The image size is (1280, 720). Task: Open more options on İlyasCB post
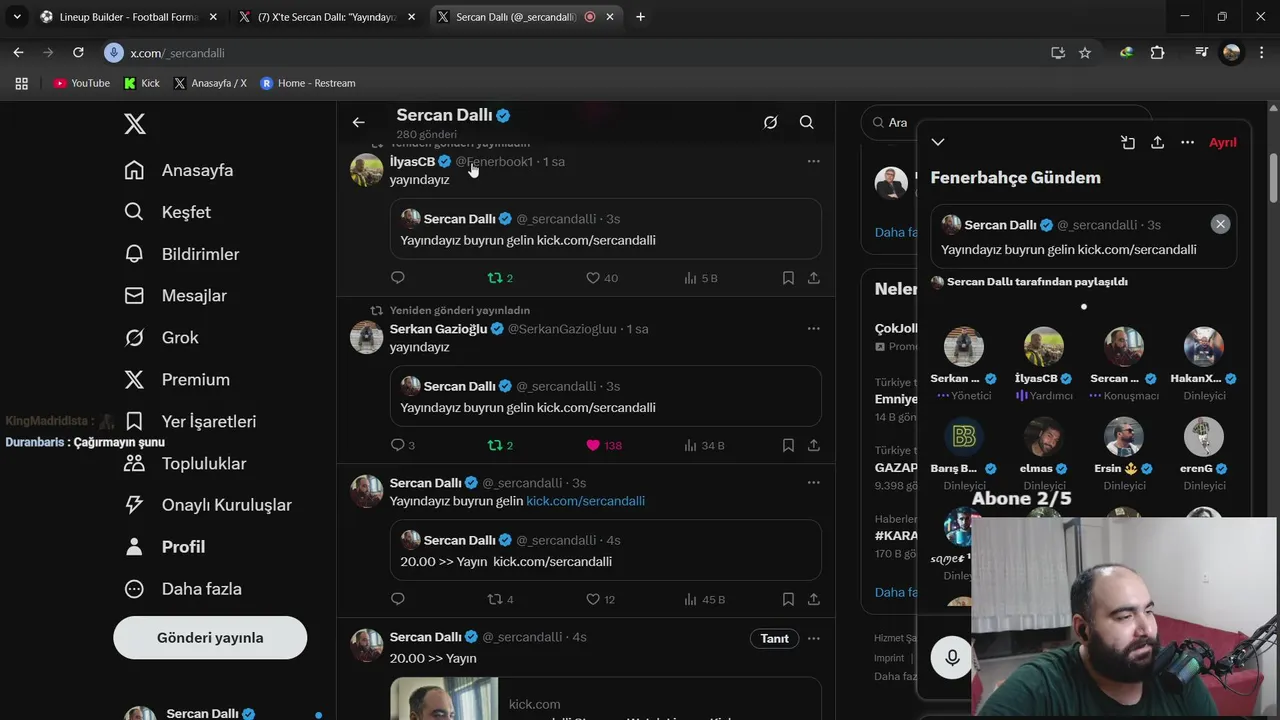click(x=813, y=161)
